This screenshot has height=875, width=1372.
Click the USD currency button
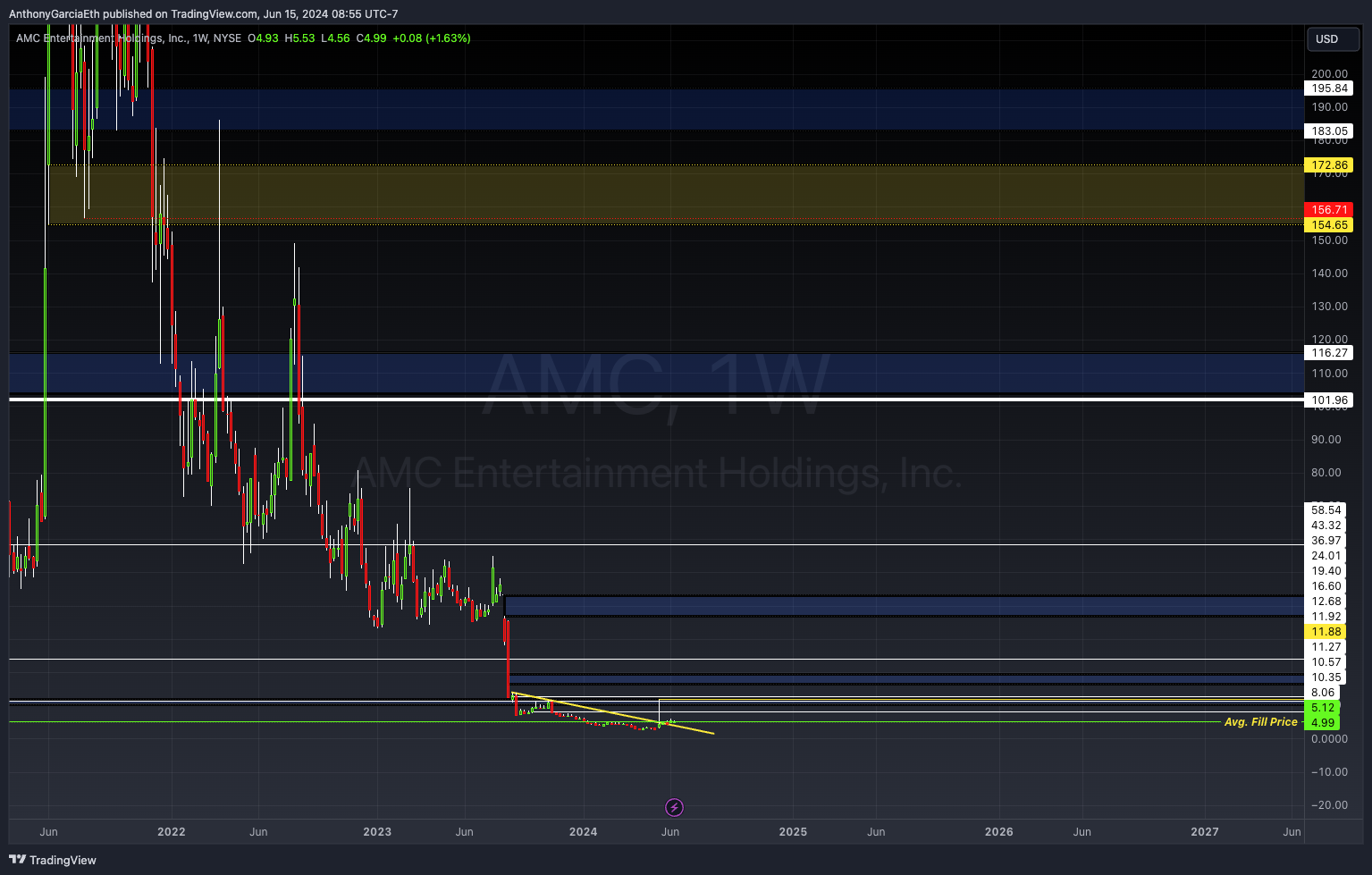pyautogui.click(x=1333, y=38)
